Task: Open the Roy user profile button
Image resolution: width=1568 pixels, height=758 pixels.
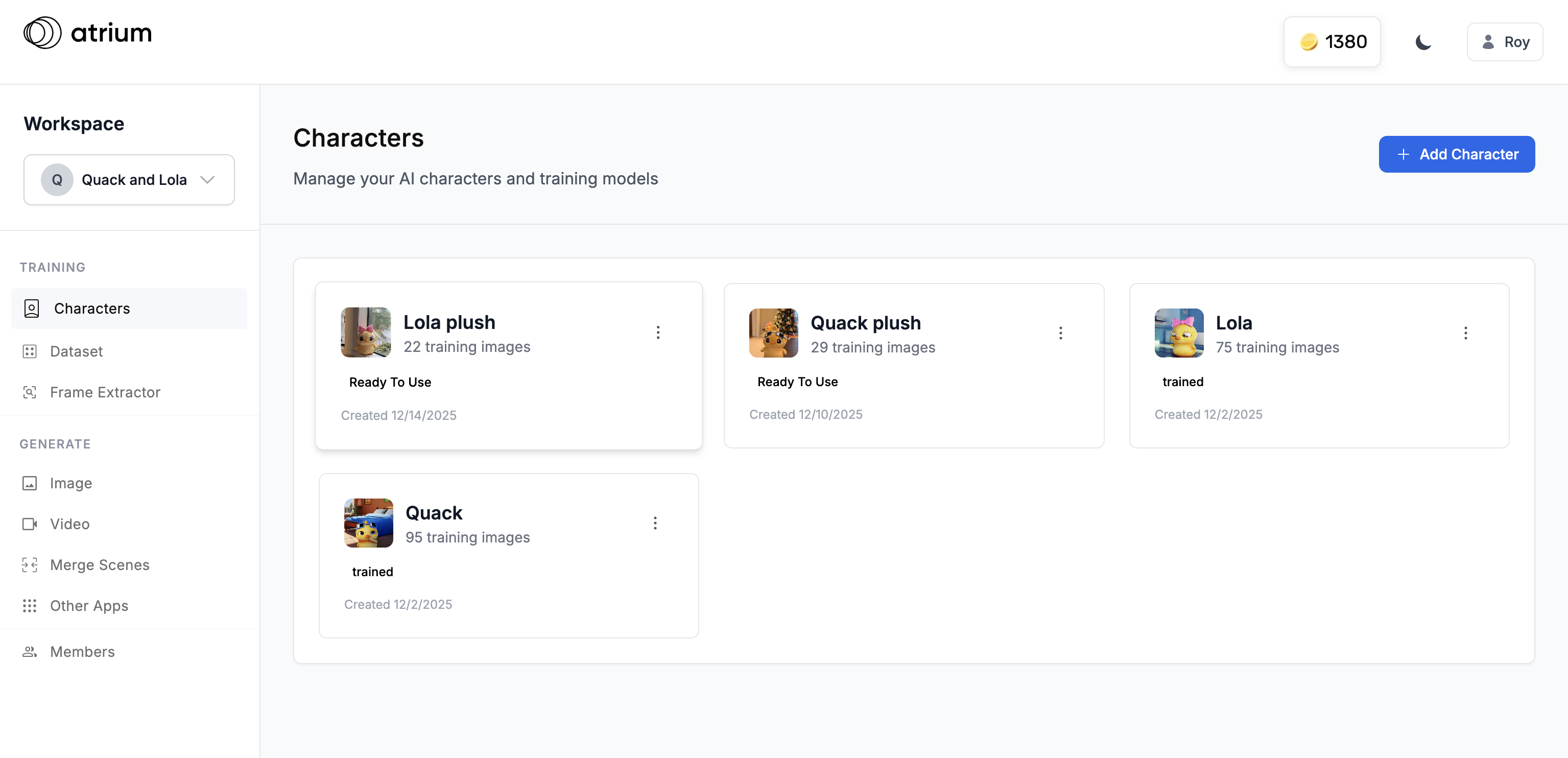Action: pyautogui.click(x=1504, y=42)
